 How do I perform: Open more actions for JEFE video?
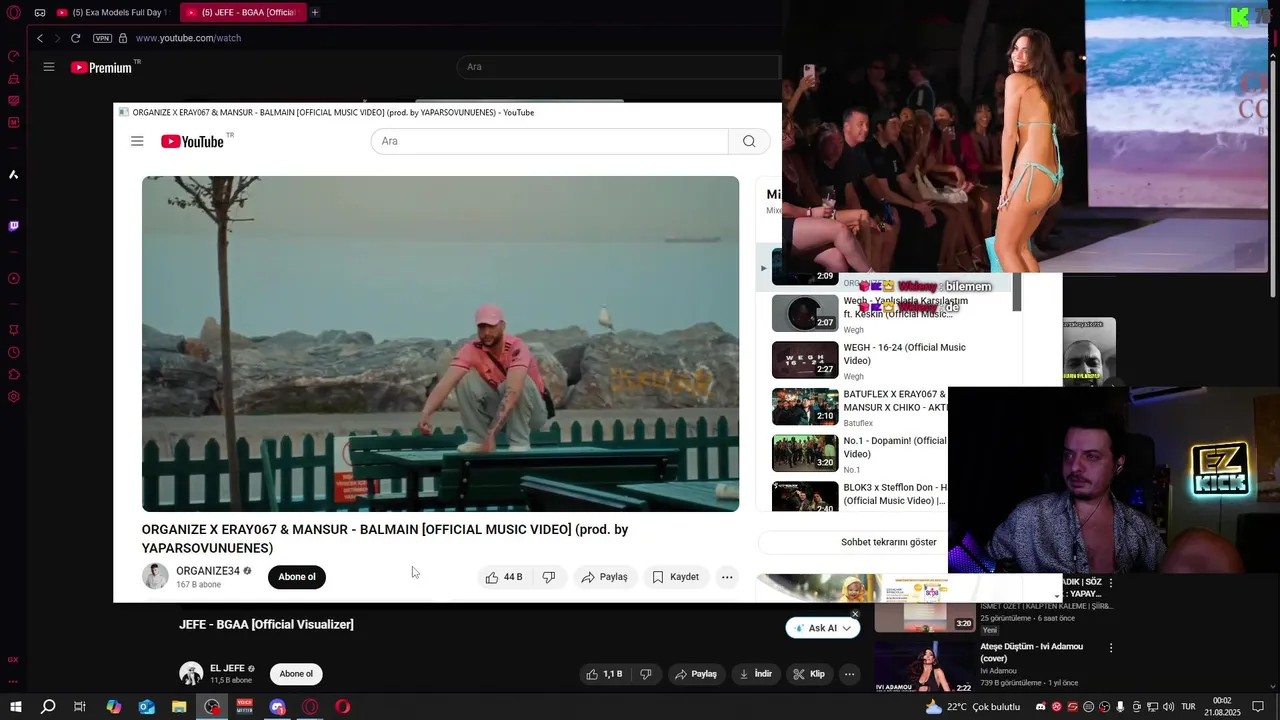point(849,674)
